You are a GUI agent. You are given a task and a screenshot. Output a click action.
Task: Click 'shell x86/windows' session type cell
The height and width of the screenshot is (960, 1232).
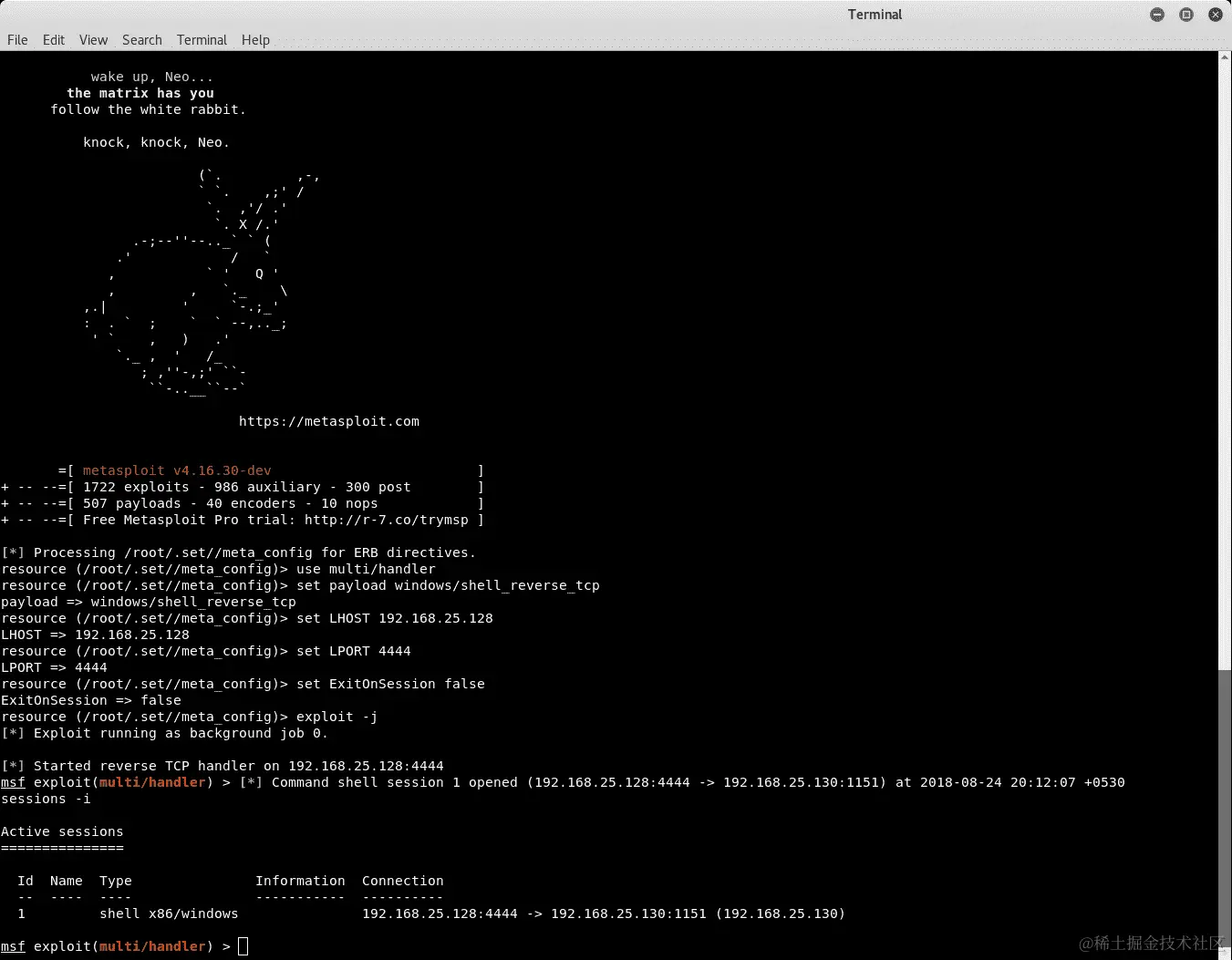169,914
